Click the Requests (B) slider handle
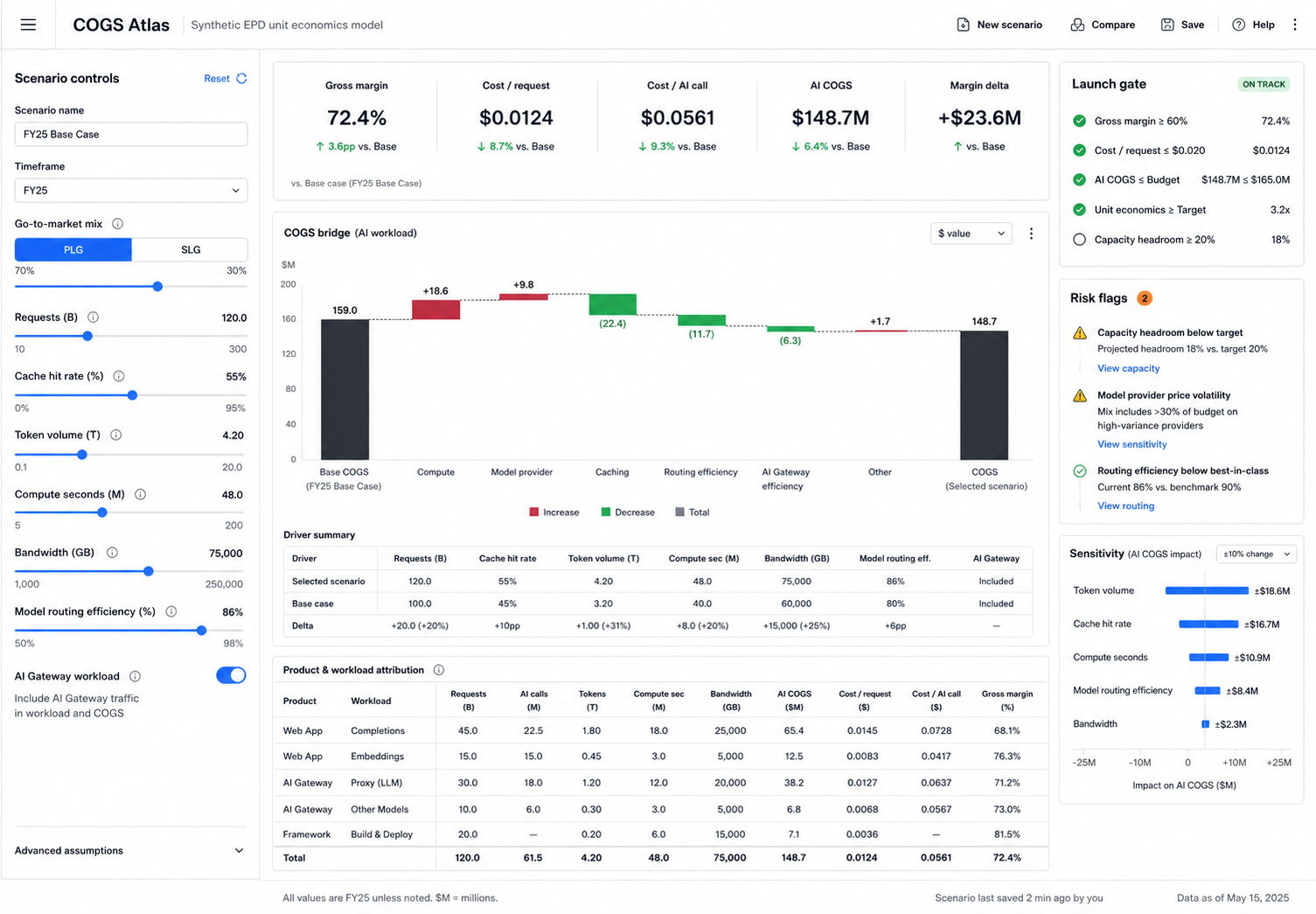Image resolution: width=1316 pixels, height=914 pixels. [x=87, y=336]
